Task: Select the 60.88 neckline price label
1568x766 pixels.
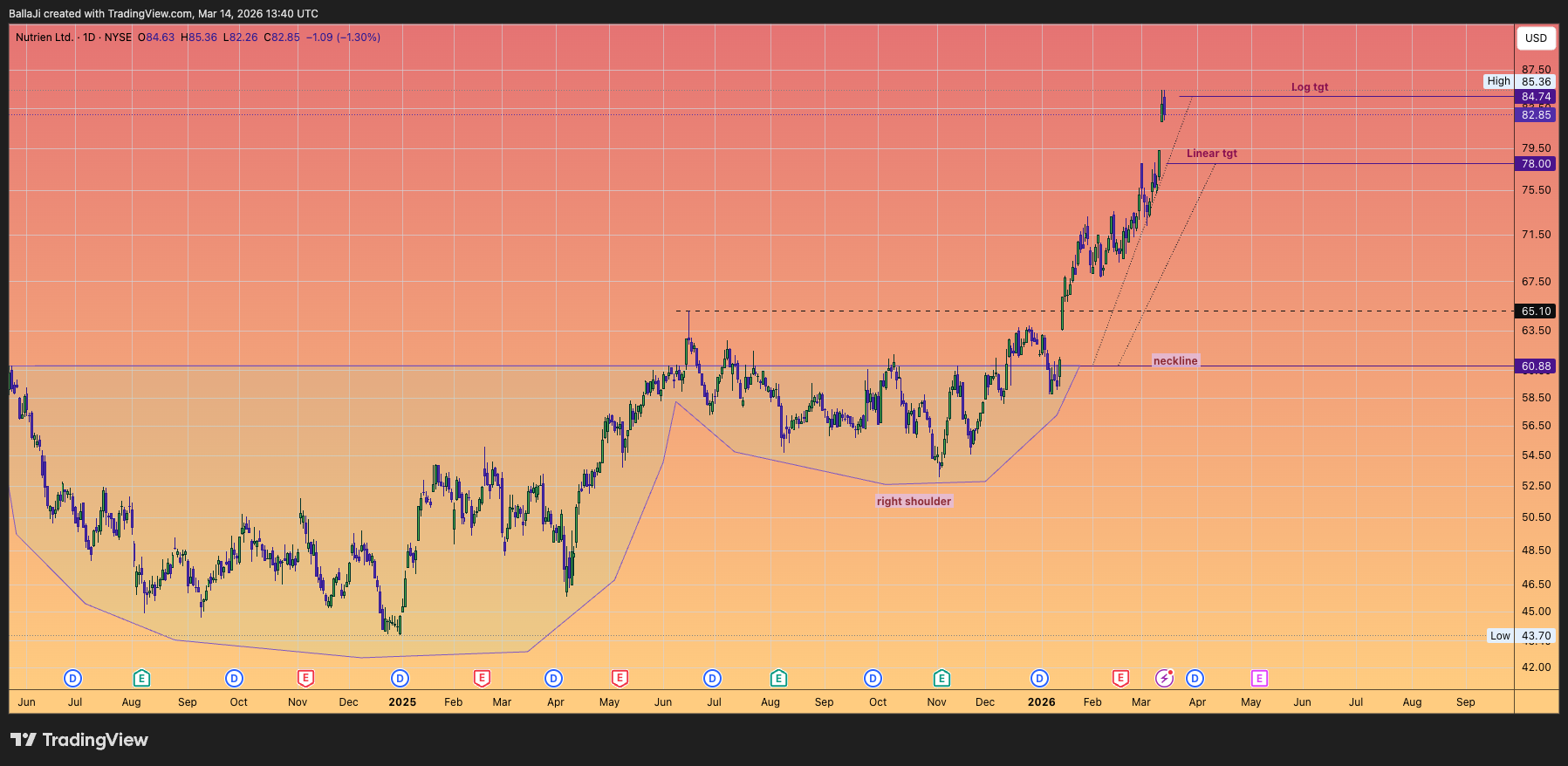Action: tap(1536, 366)
